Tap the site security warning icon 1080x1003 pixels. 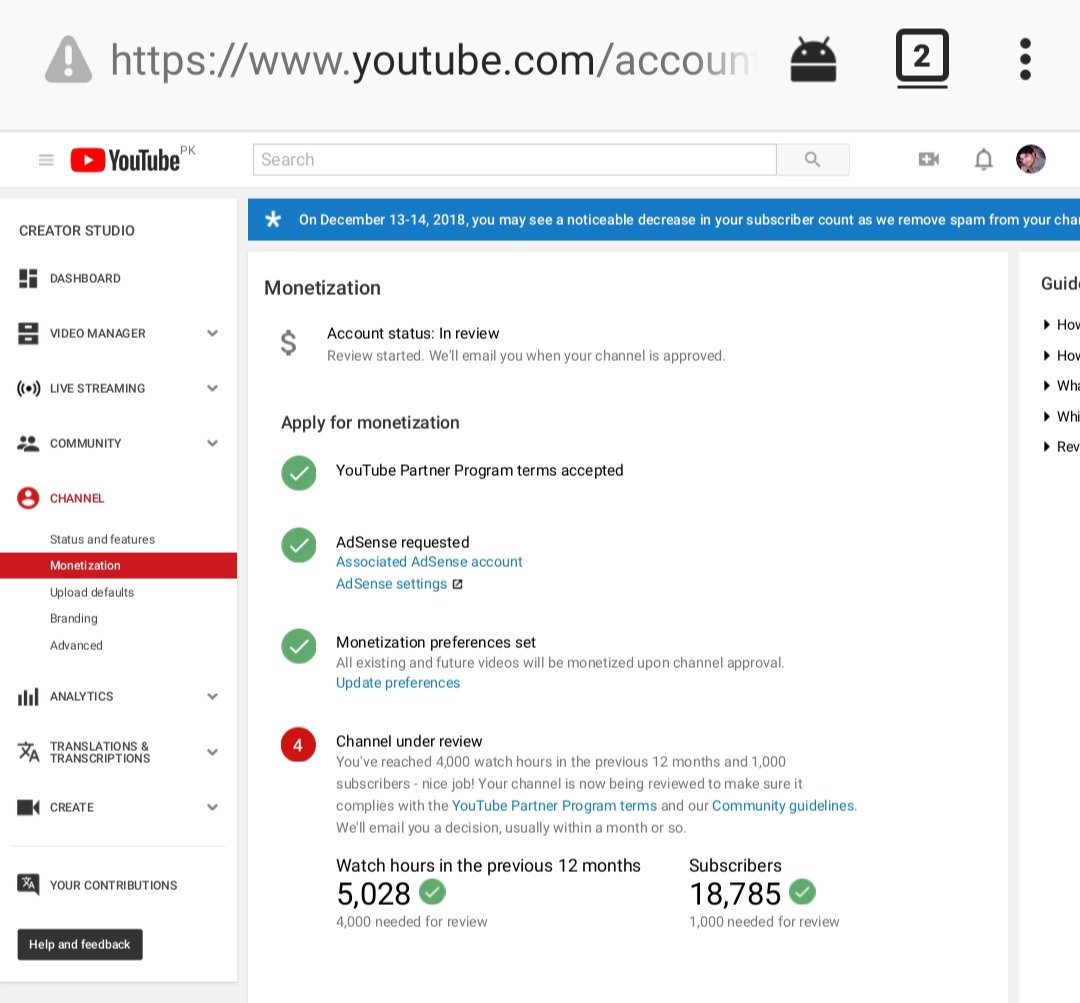click(68, 59)
